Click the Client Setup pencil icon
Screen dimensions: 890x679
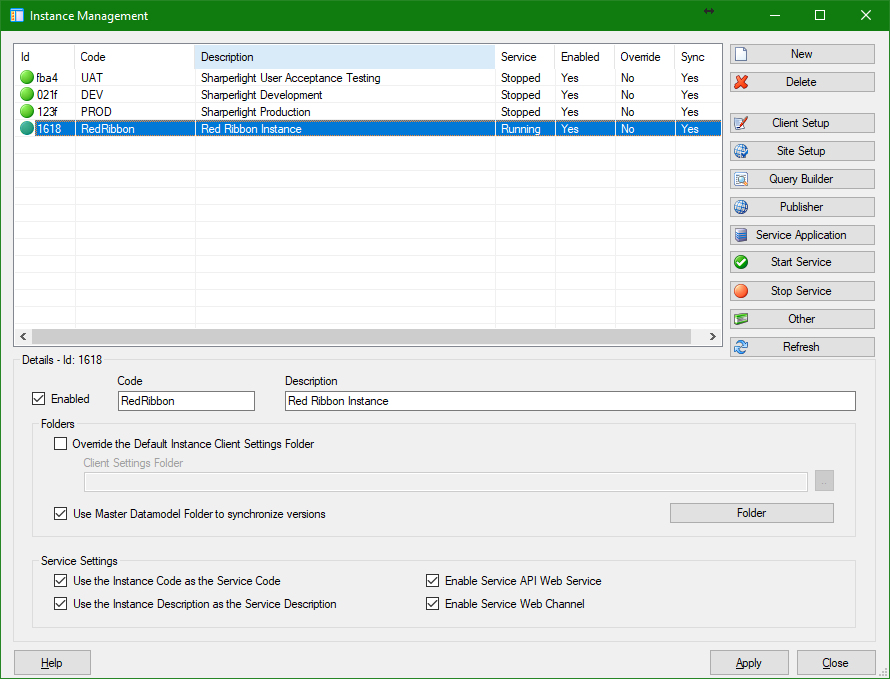(741, 123)
